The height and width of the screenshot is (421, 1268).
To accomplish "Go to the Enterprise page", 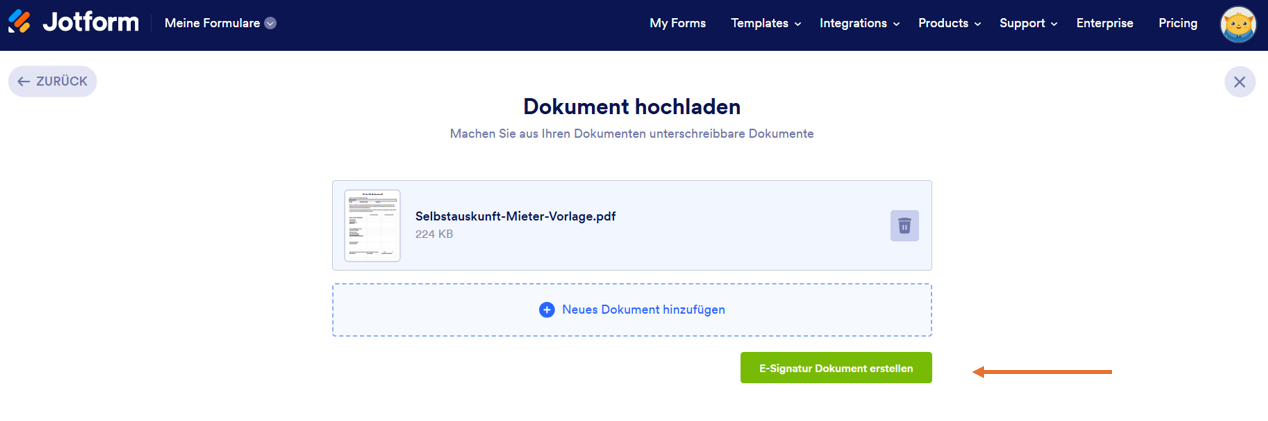I will pos(1105,23).
